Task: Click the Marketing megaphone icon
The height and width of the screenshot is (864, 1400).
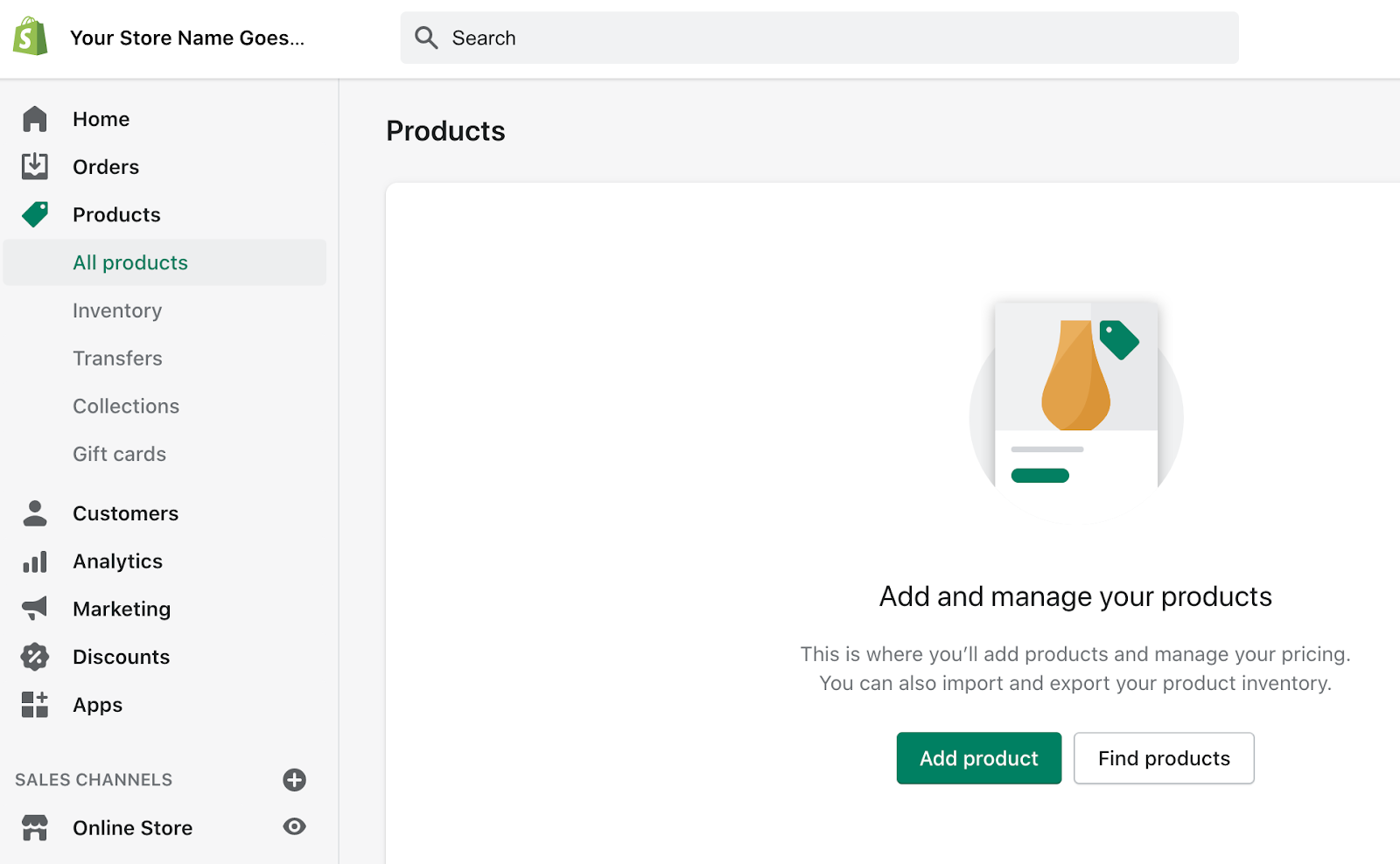Action: (35, 609)
